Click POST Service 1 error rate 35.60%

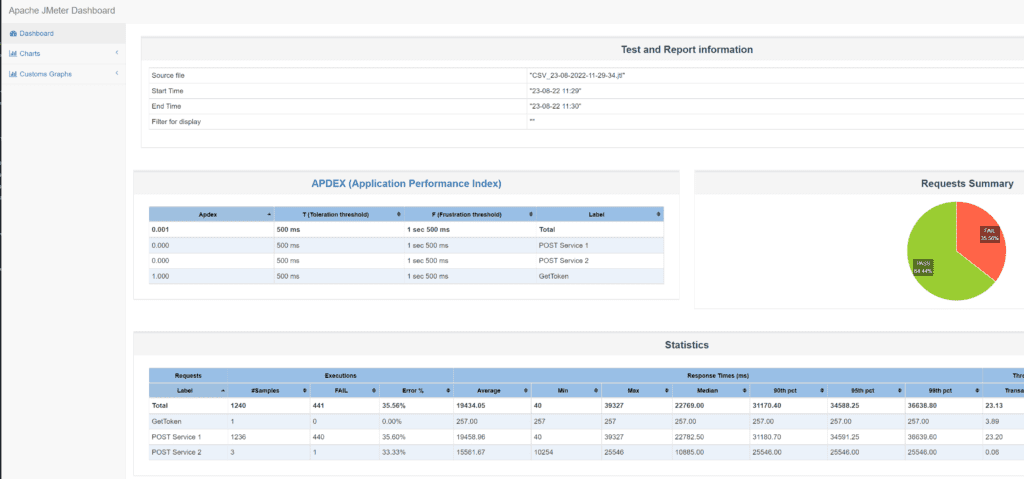392,437
